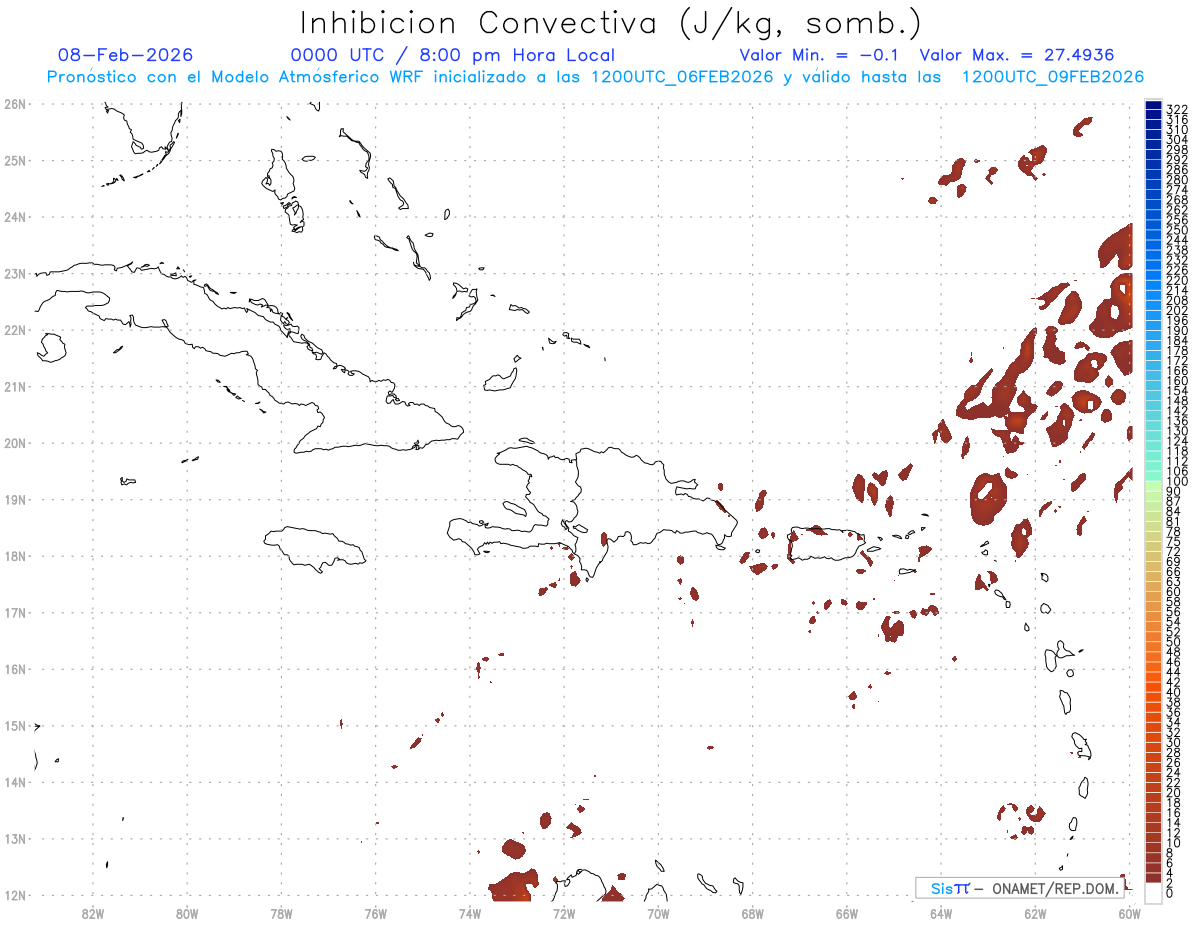
Task: Click the "13N" latitude label
Action: 14,839
